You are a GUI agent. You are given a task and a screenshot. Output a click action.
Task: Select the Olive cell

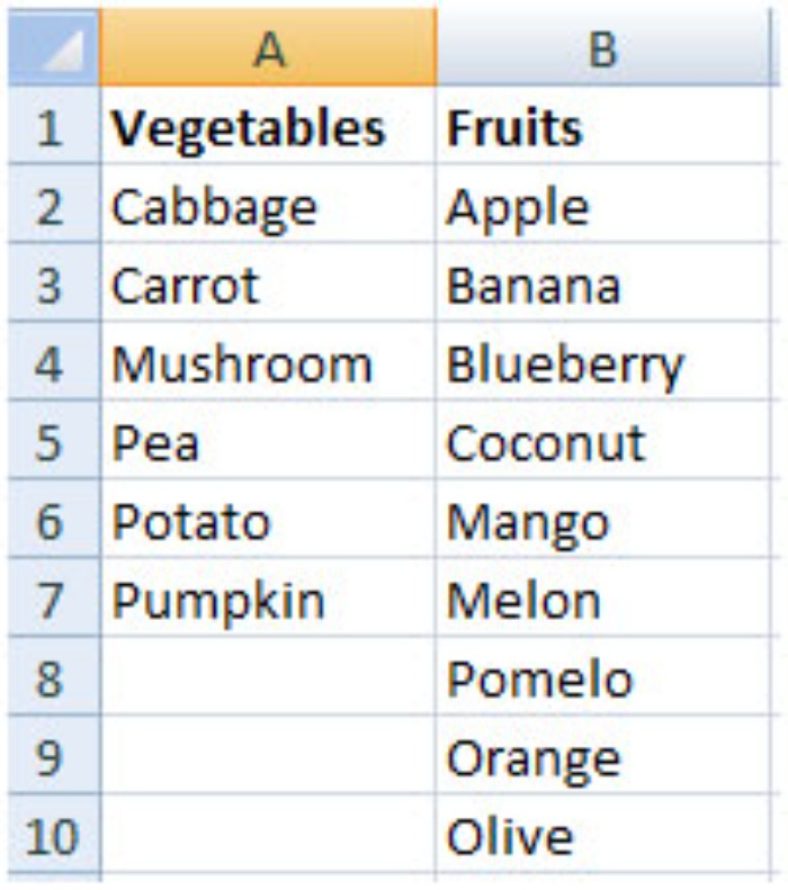603,834
